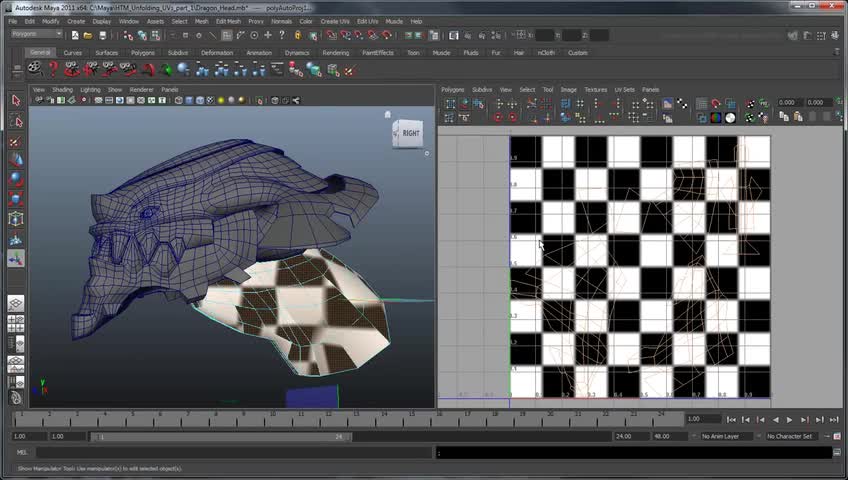Viewport: 848px width, 480px height.
Task: Open UV editor Image menu
Action: (568, 90)
